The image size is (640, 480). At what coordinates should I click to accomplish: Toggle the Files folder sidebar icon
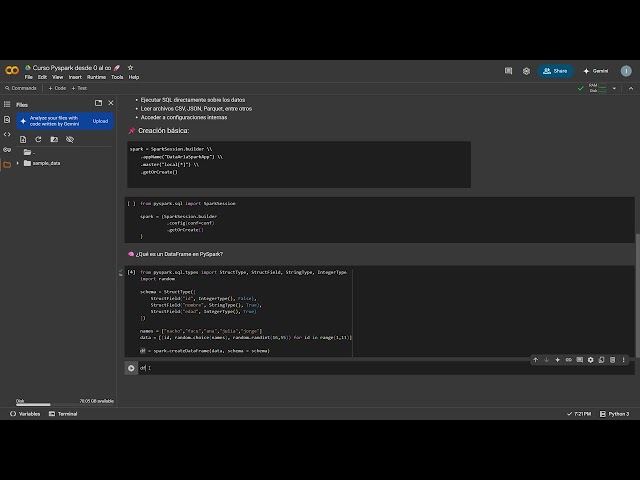coord(7,165)
